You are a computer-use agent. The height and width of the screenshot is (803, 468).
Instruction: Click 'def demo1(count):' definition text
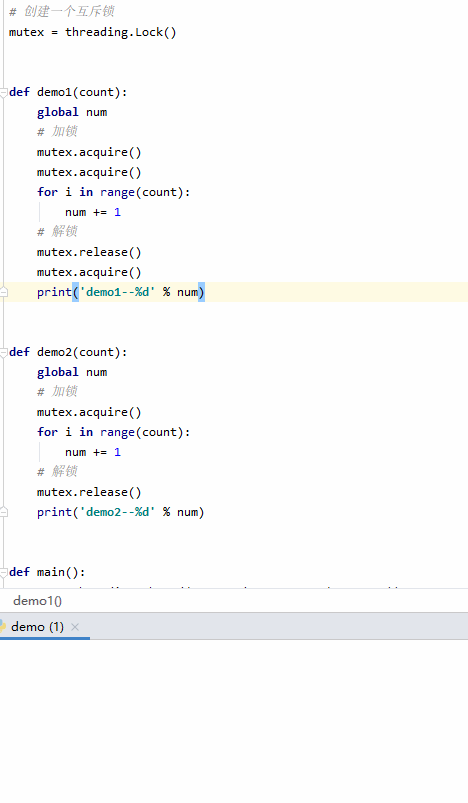[x=68, y=92]
